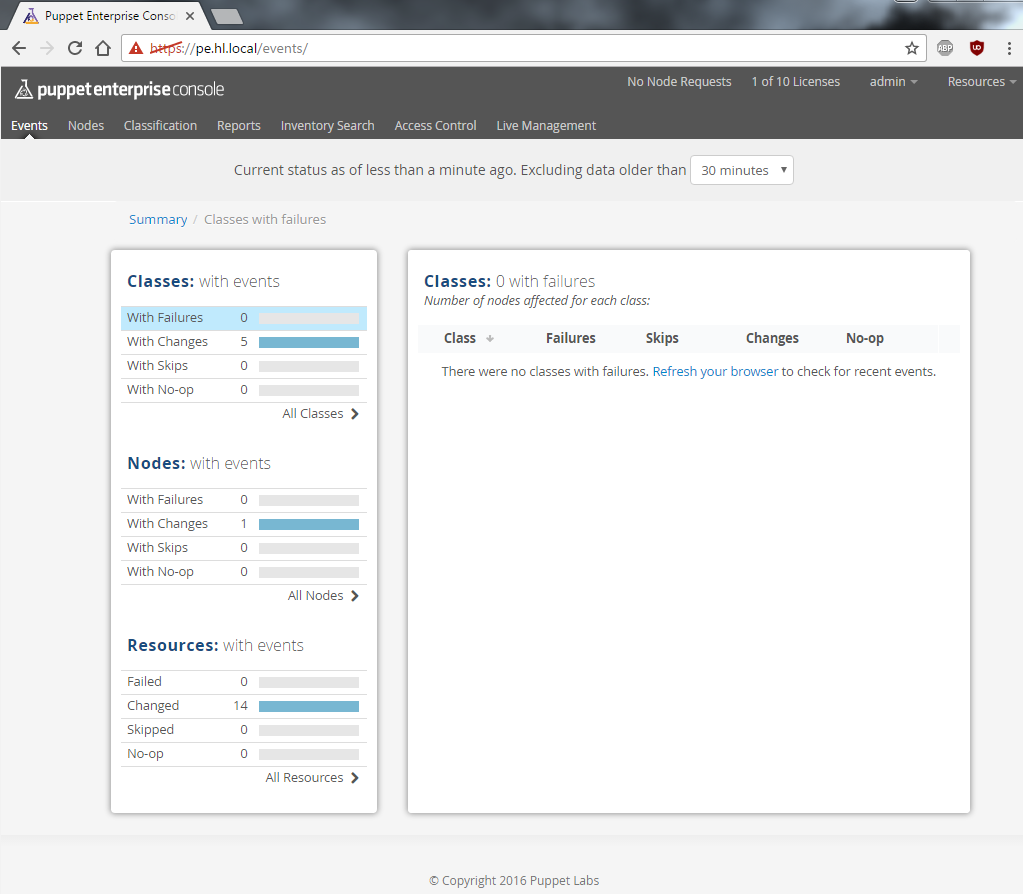Select Classes With Failures row
This screenshot has height=894, width=1023.
244,318
